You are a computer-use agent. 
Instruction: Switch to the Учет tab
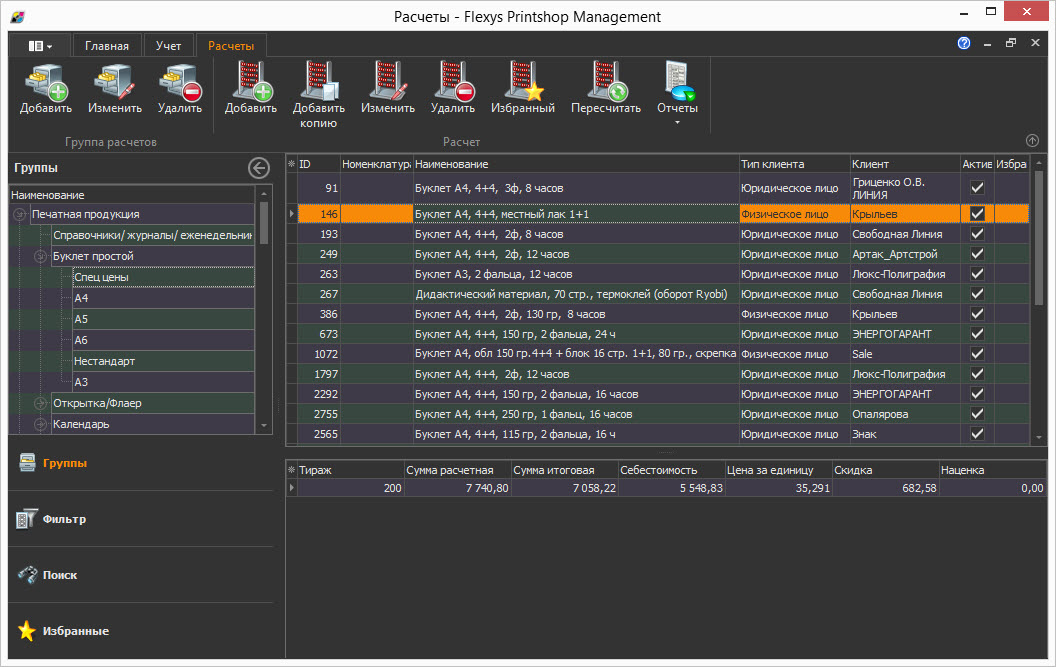[168, 46]
